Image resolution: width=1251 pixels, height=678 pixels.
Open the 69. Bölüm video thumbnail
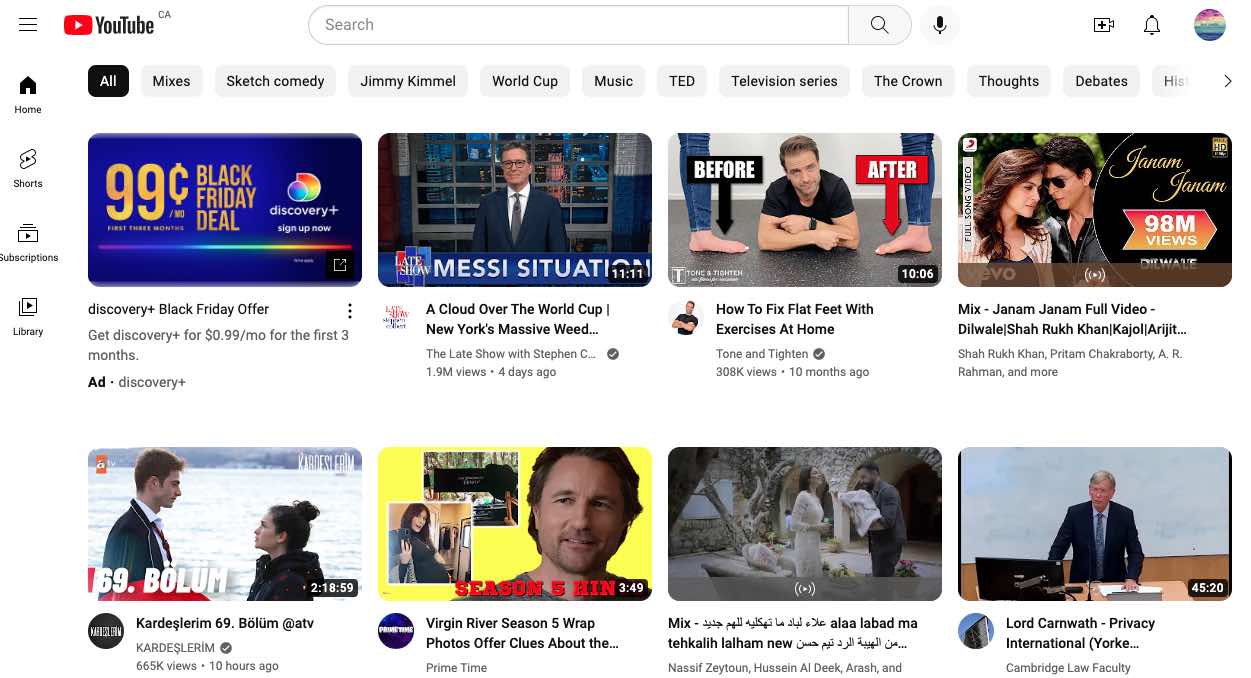pos(225,524)
